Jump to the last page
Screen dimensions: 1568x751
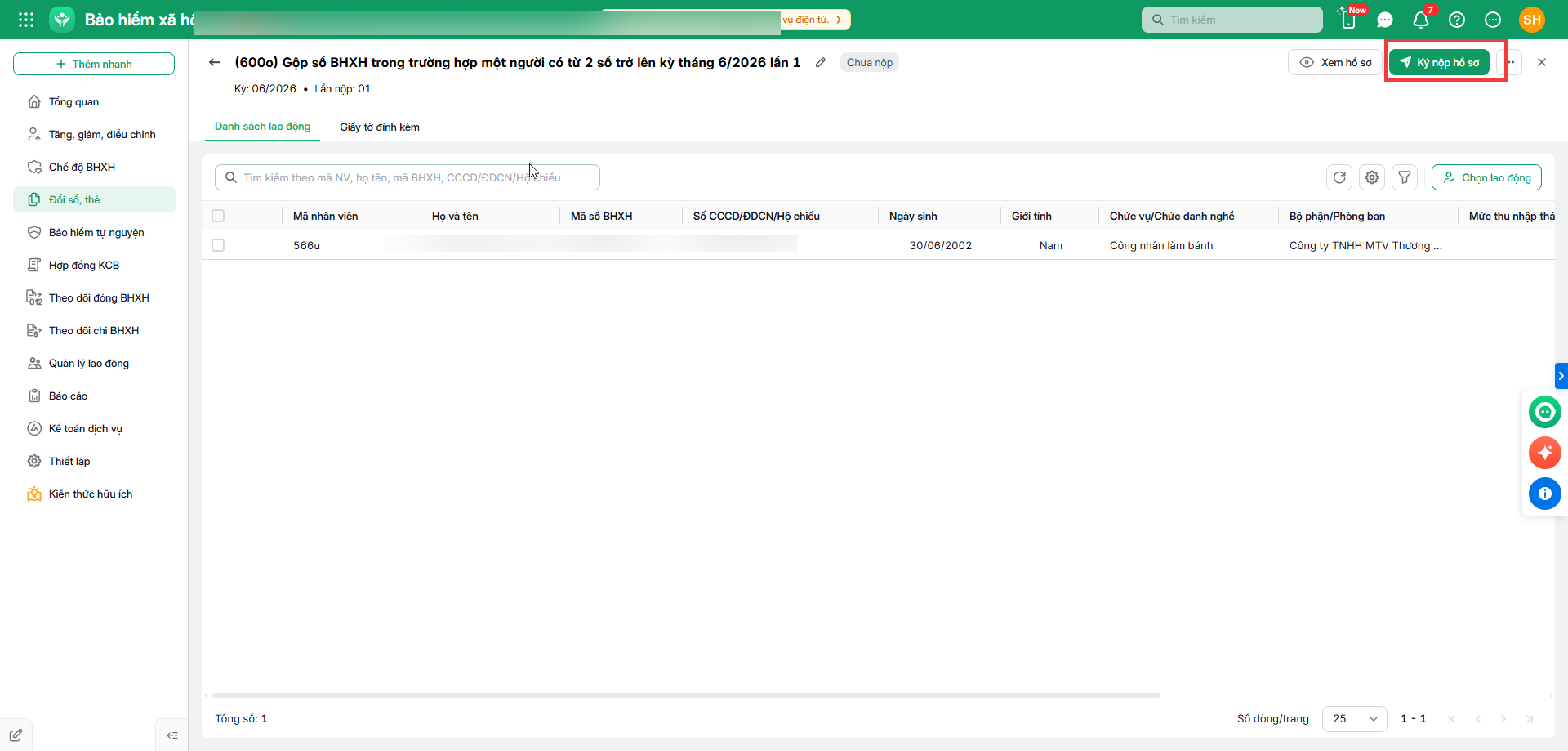pos(1530,719)
